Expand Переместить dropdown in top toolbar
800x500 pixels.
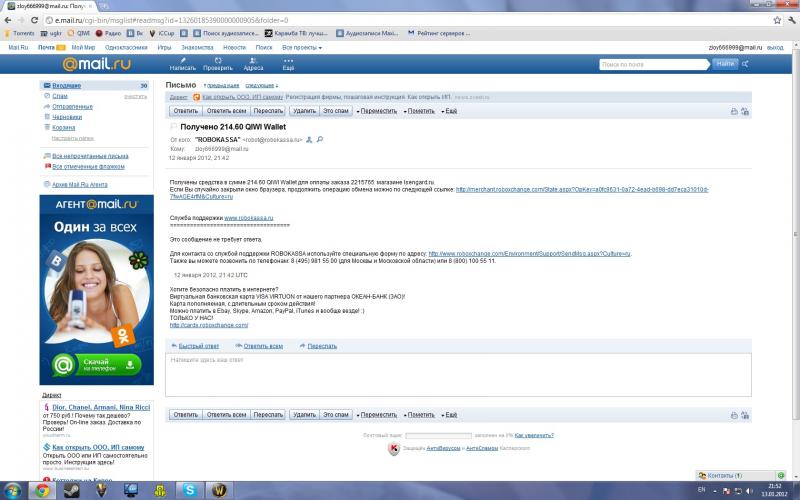[377, 111]
